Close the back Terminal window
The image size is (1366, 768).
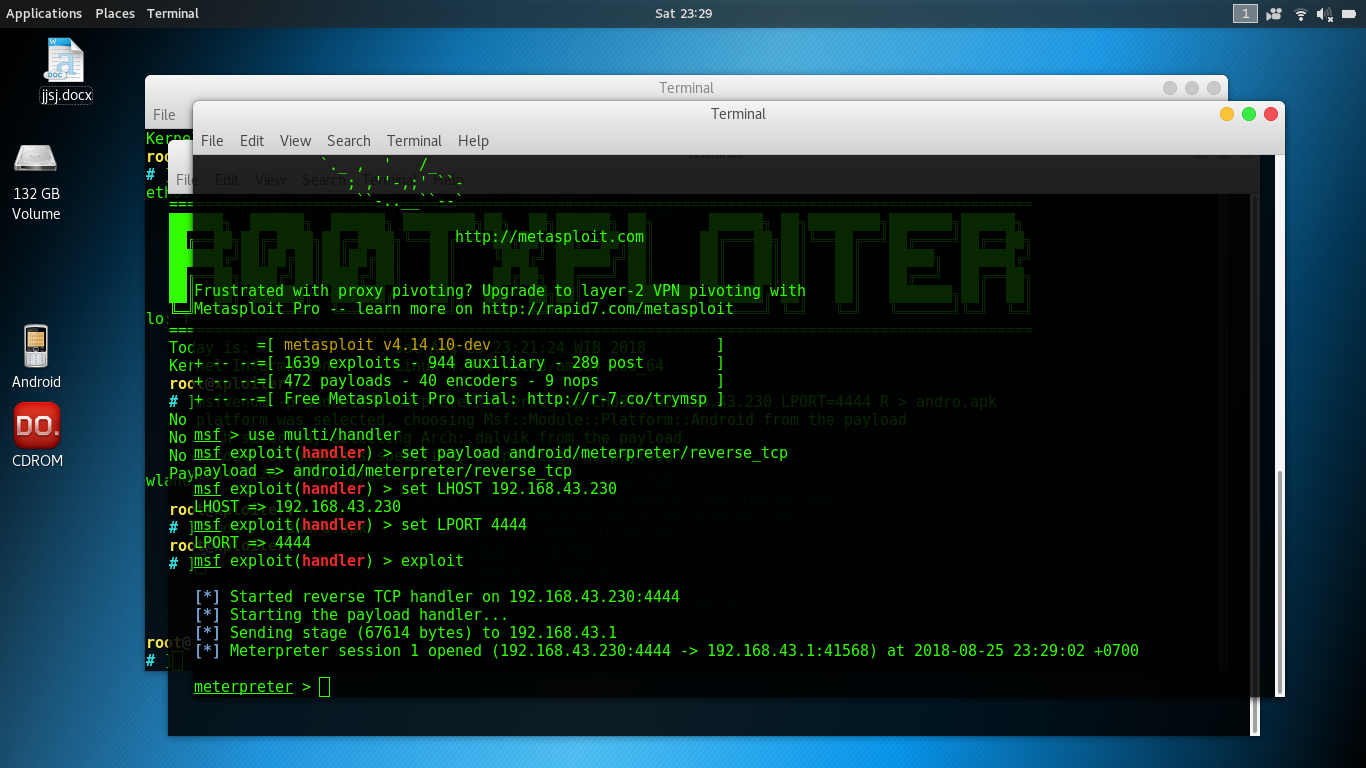coord(1214,88)
